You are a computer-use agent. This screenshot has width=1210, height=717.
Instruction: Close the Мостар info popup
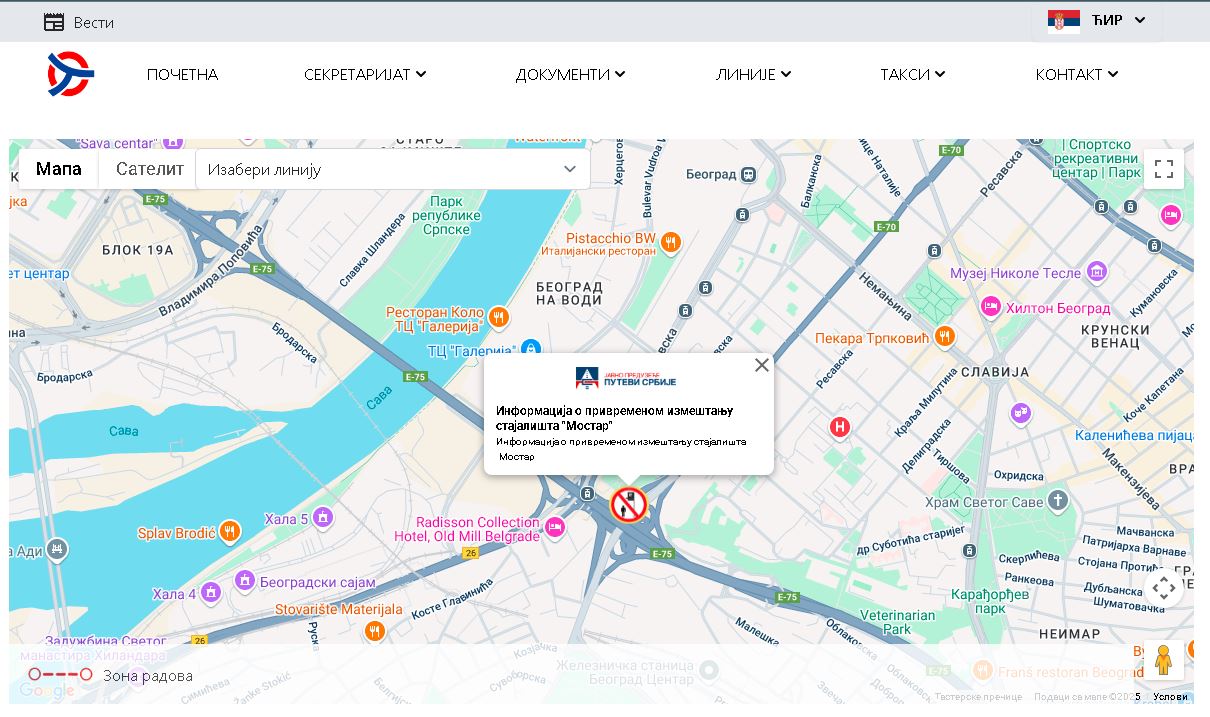[x=762, y=365]
